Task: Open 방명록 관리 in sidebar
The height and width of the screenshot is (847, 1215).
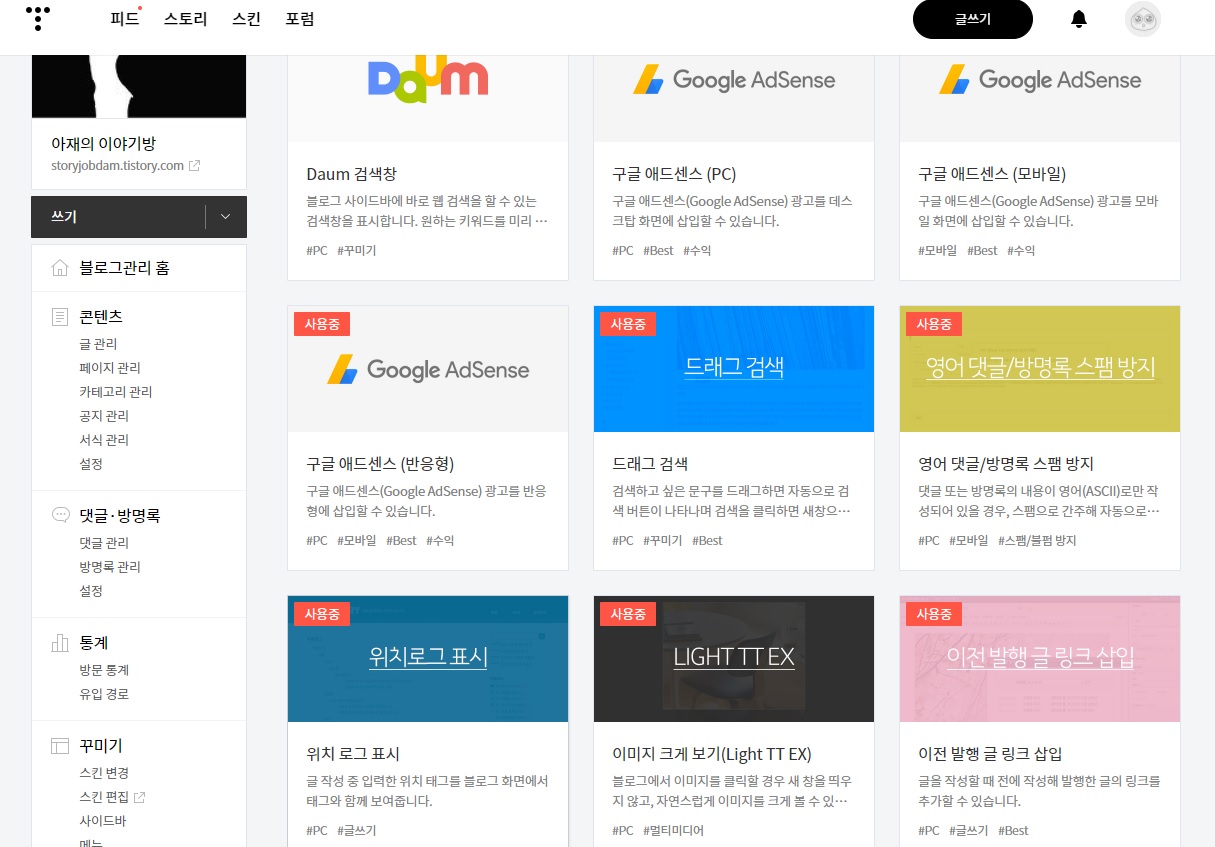Action: pyautogui.click(x=110, y=567)
